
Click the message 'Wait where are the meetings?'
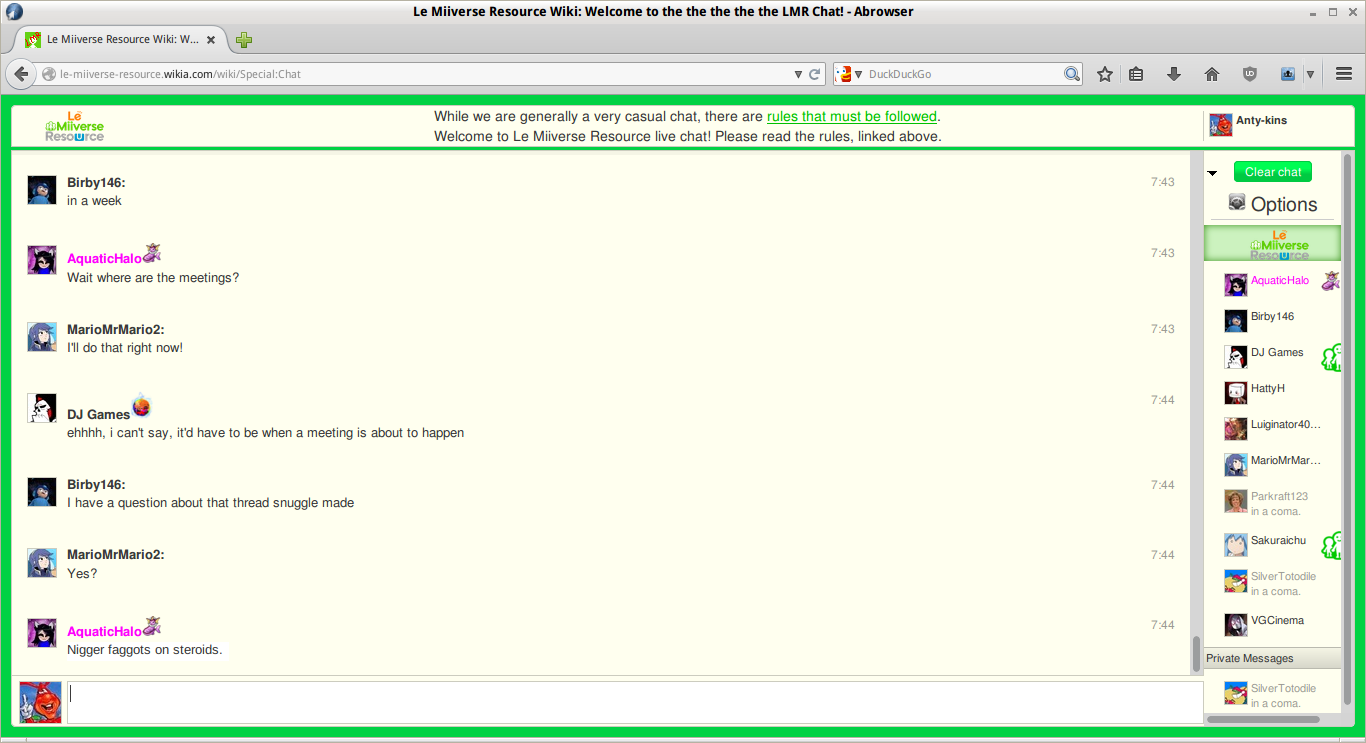[x=153, y=277]
